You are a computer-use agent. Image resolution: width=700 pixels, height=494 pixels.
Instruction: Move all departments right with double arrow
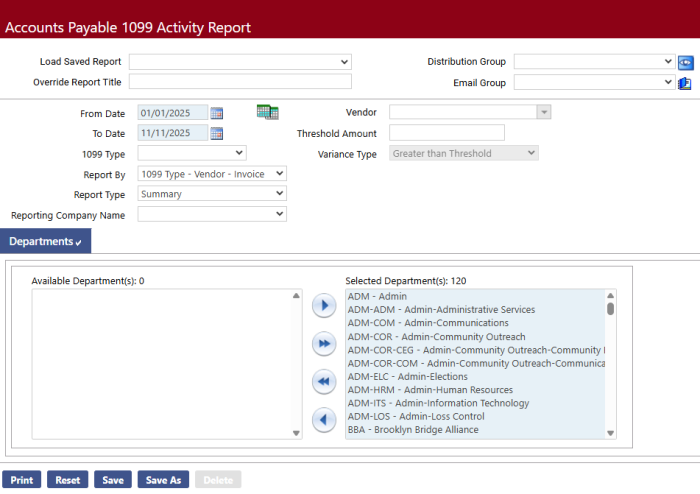[x=323, y=344]
